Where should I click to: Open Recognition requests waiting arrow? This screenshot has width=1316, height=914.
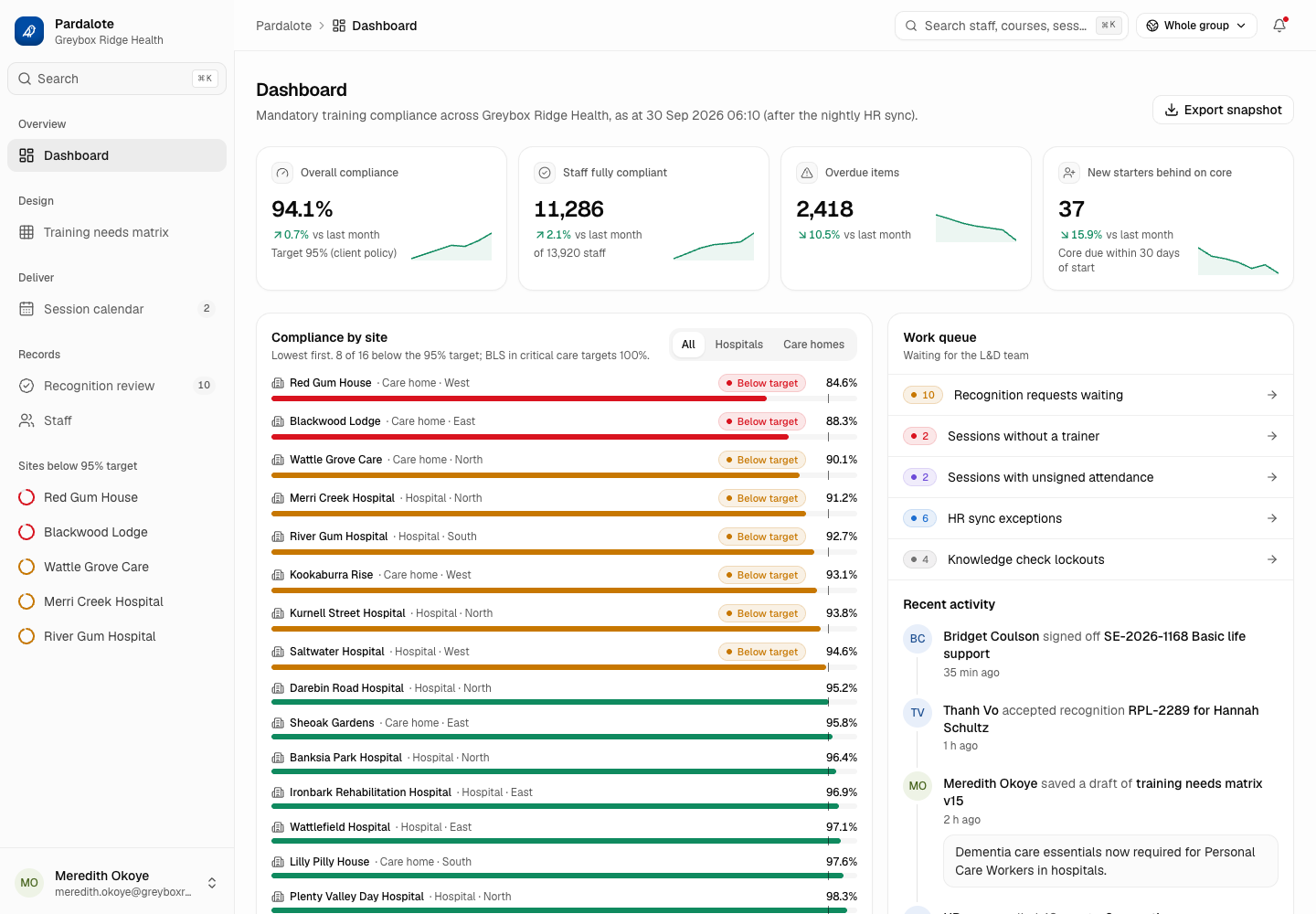(x=1272, y=395)
